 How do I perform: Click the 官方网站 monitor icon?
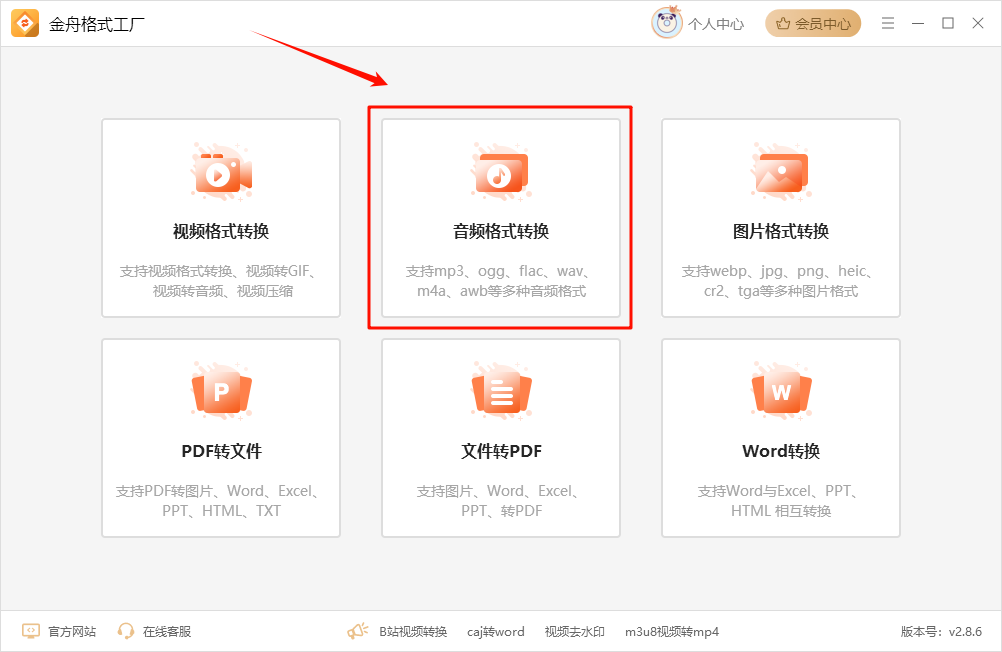(31, 631)
